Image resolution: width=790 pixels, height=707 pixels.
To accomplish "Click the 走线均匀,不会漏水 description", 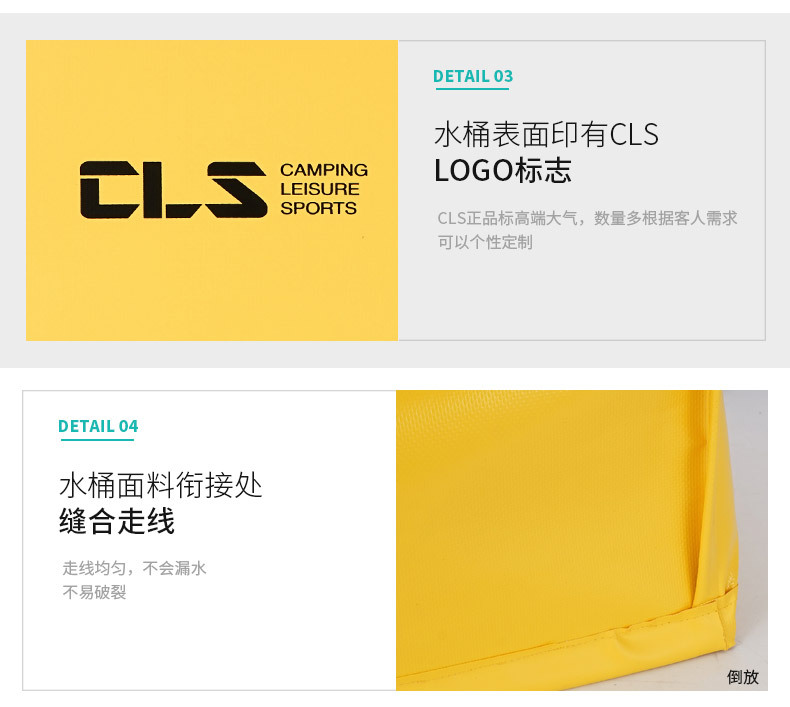I will [134, 568].
